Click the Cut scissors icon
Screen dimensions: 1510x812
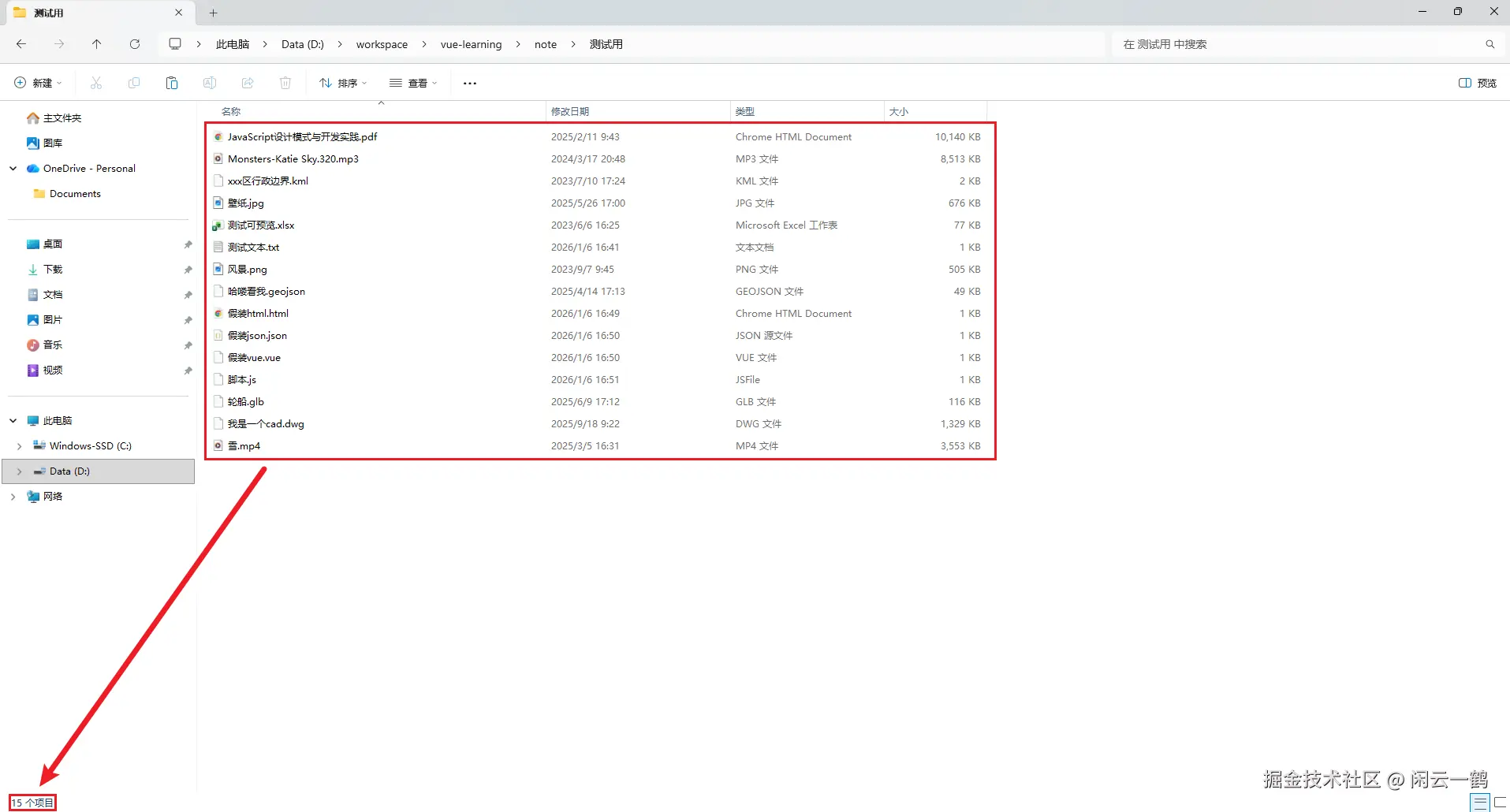pyautogui.click(x=96, y=83)
